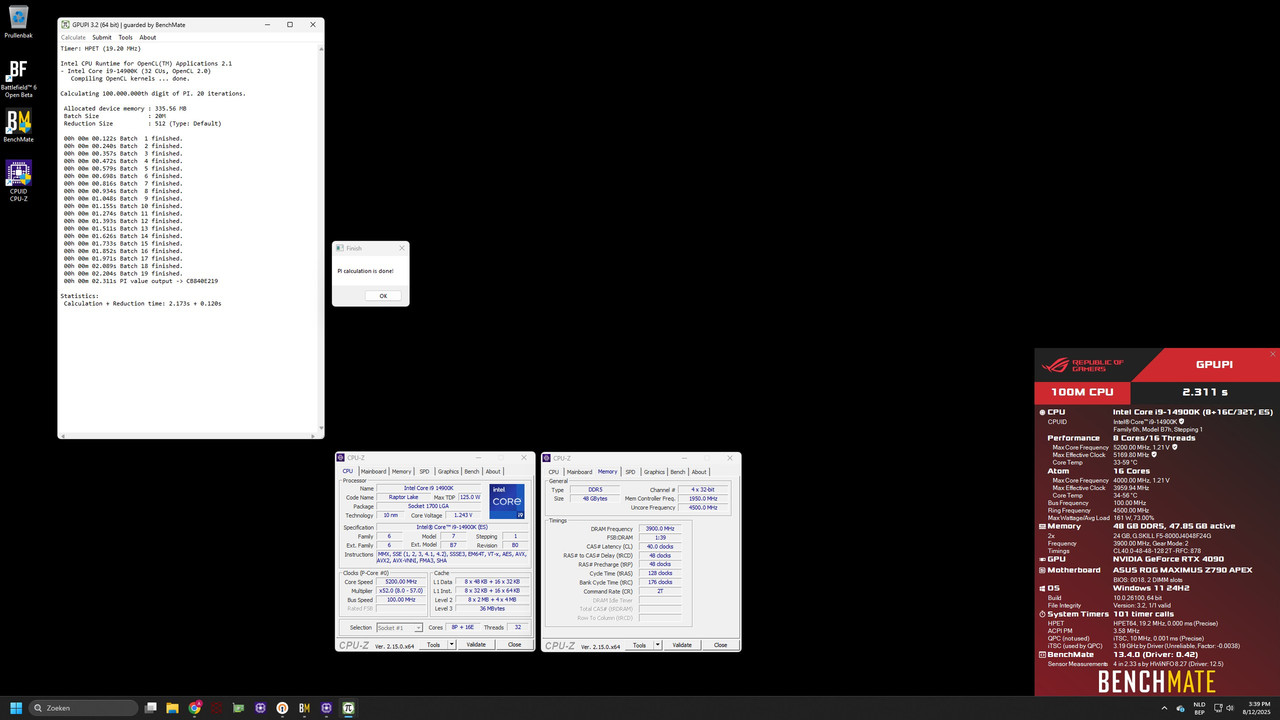Image resolution: width=1280 pixels, height=720 pixels.
Task: Open the Calculate menu in GPUPI
Action: pos(73,38)
